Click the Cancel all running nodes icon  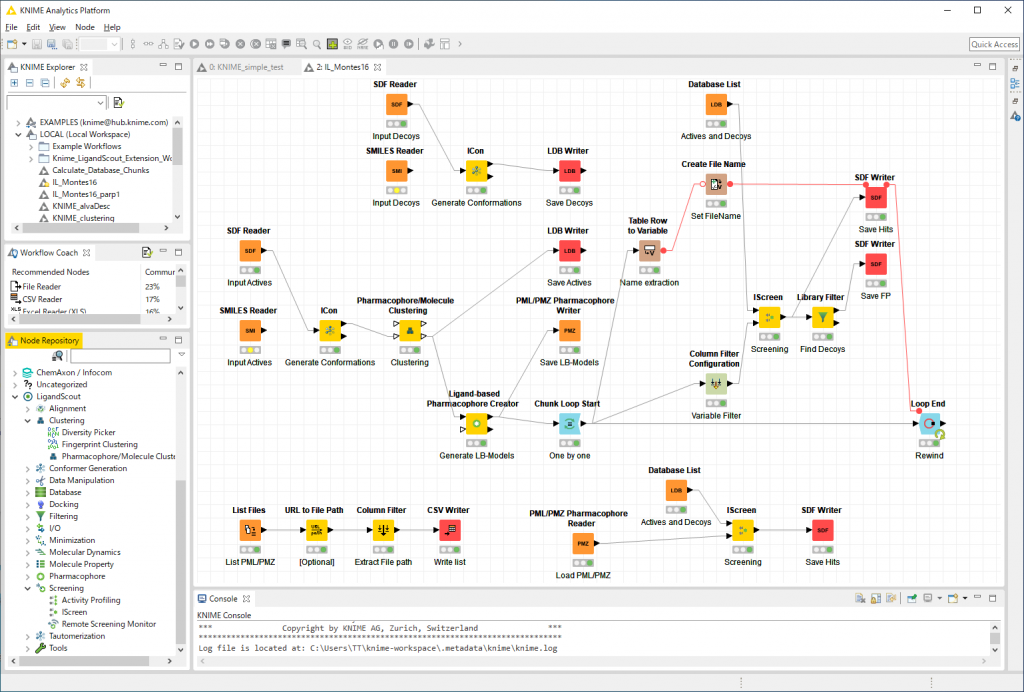click(256, 44)
